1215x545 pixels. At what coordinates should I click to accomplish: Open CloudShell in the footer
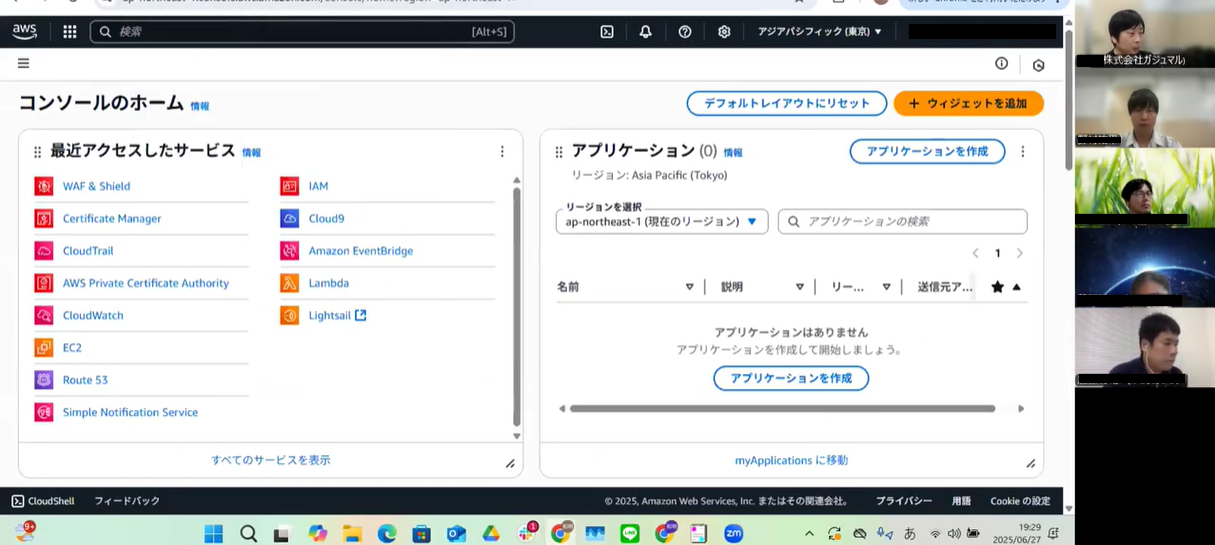[43, 501]
